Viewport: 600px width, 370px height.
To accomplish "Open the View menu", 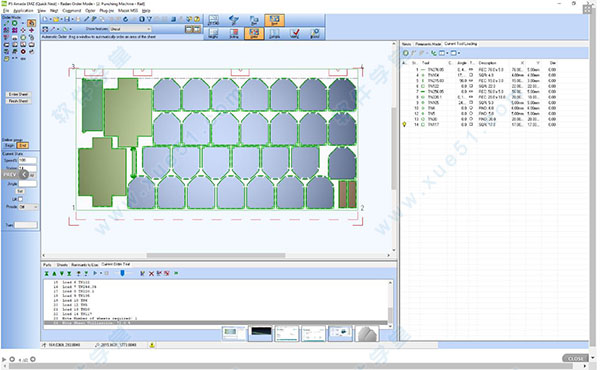I will click(41, 10).
